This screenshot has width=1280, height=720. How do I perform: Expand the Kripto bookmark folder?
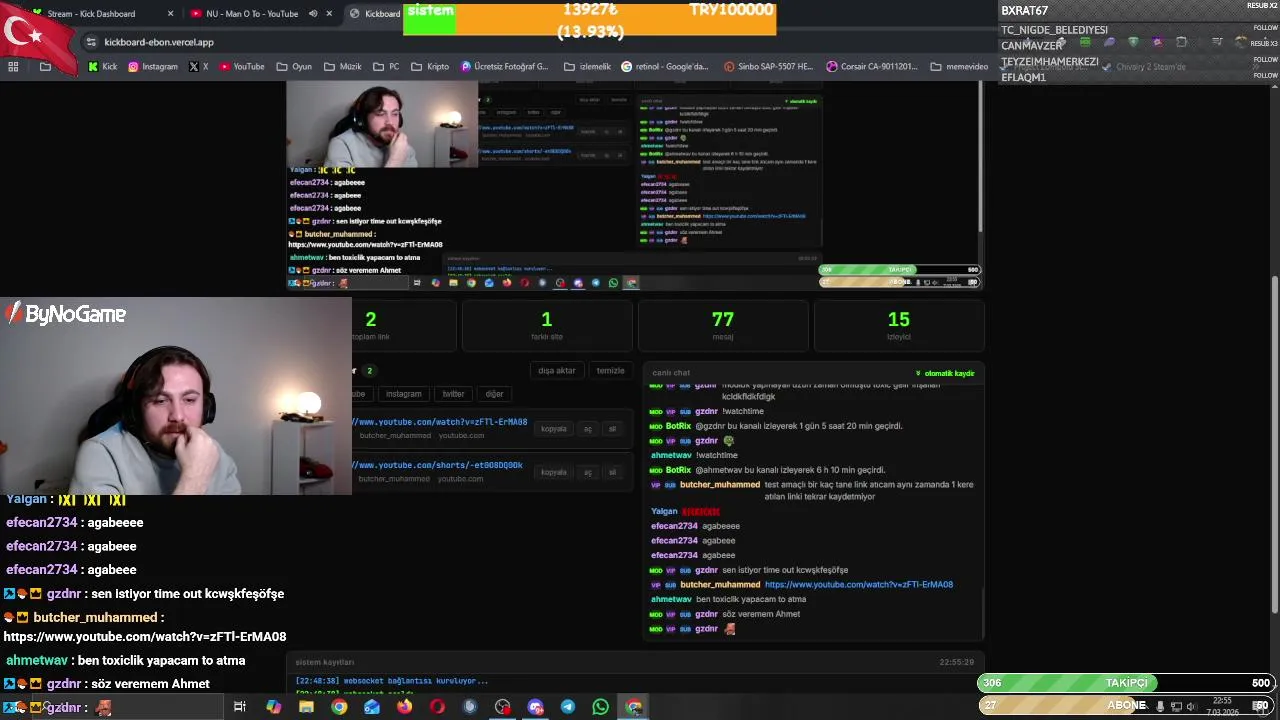point(431,67)
